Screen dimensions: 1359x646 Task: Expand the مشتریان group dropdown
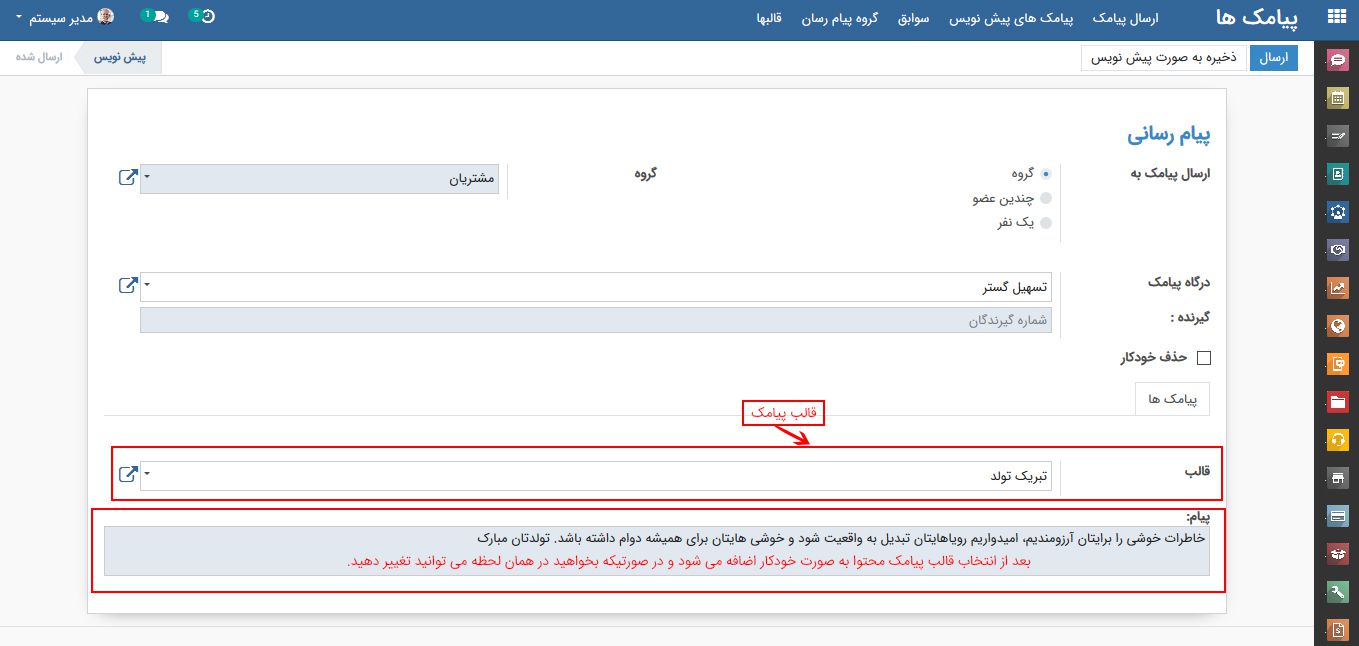[147, 178]
